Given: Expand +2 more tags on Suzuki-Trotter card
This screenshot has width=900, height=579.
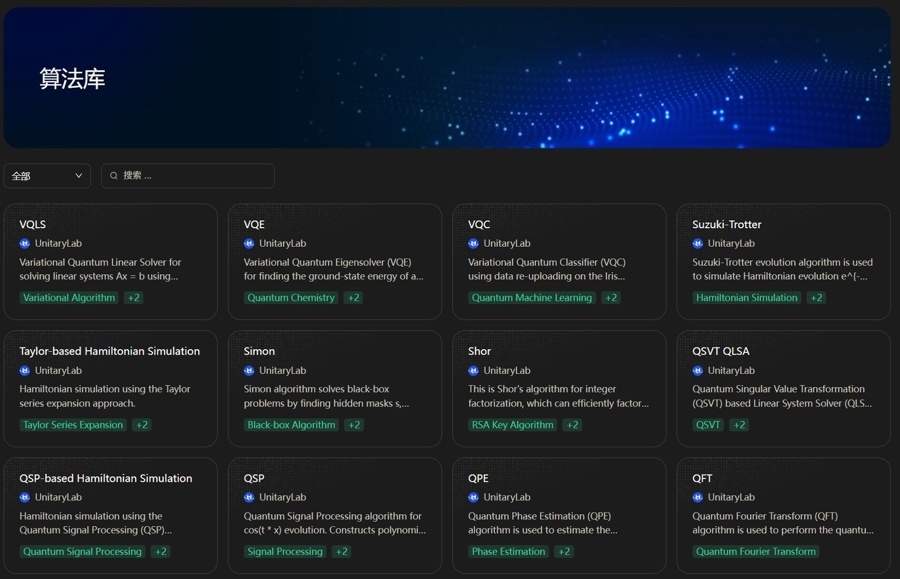Looking at the screenshot, I should click(816, 298).
